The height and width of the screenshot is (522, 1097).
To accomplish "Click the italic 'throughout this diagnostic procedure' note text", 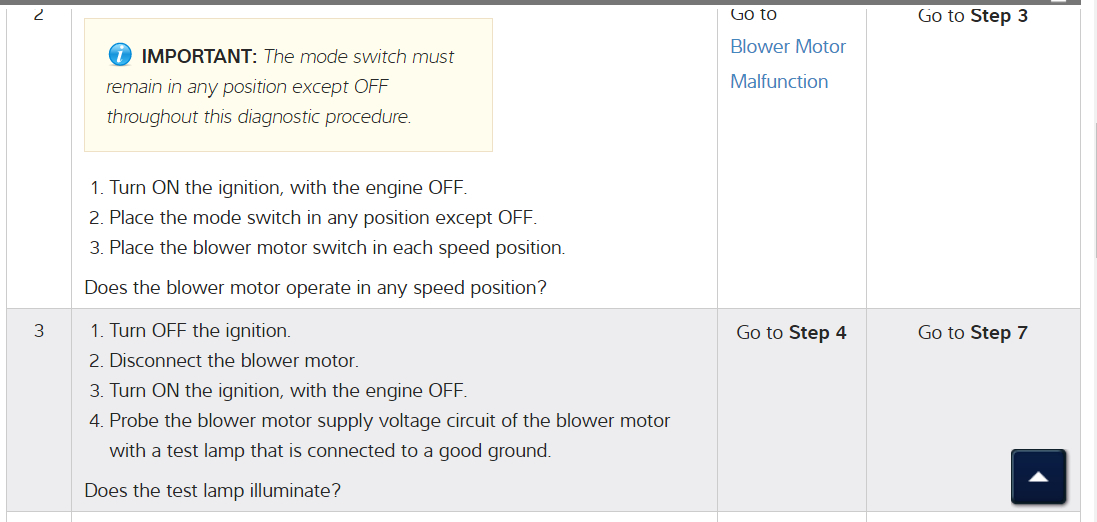I will click(258, 117).
